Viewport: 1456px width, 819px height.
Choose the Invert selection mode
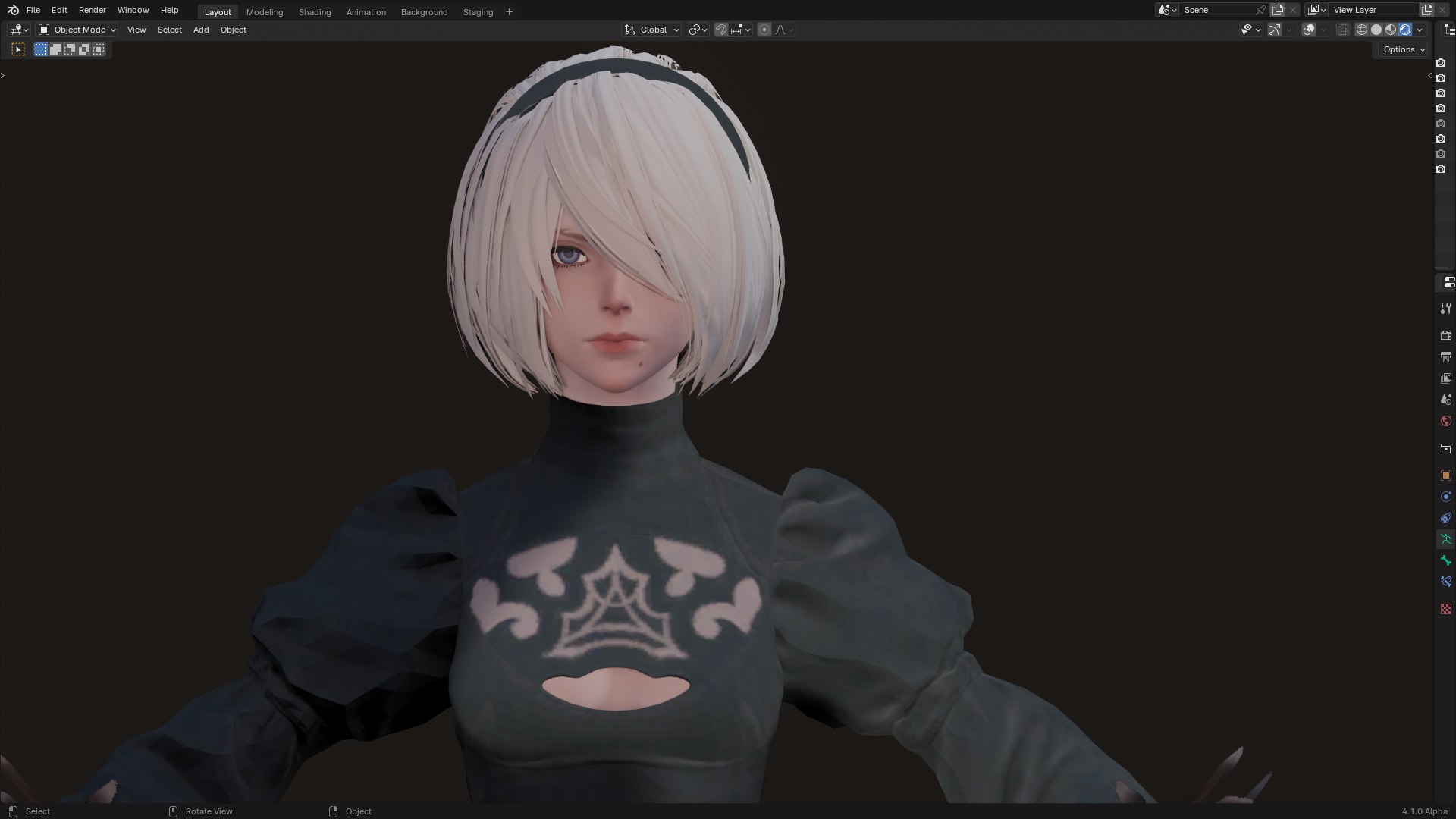pos(84,49)
